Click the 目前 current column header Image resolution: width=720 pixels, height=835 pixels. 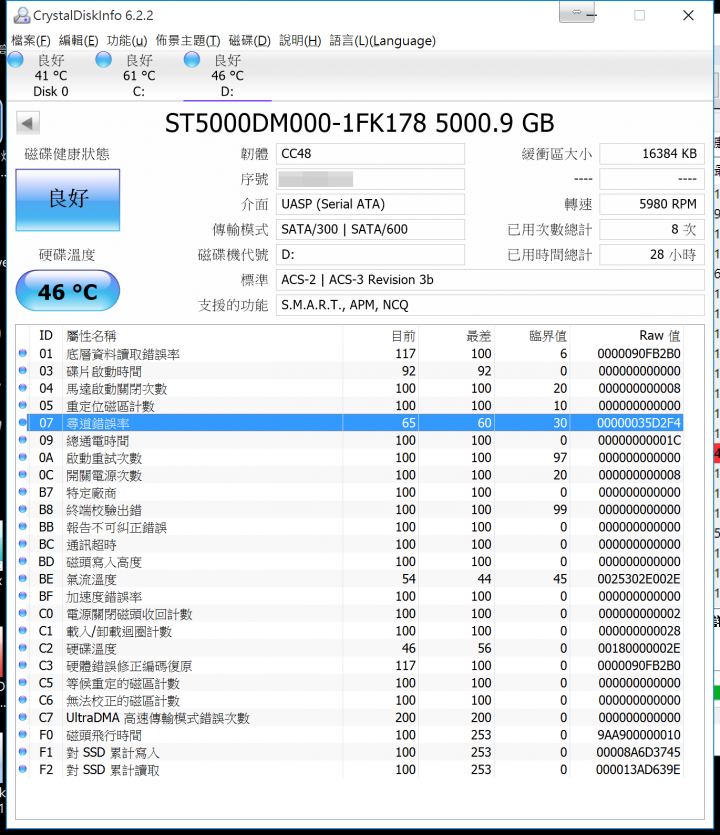point(403,336)
